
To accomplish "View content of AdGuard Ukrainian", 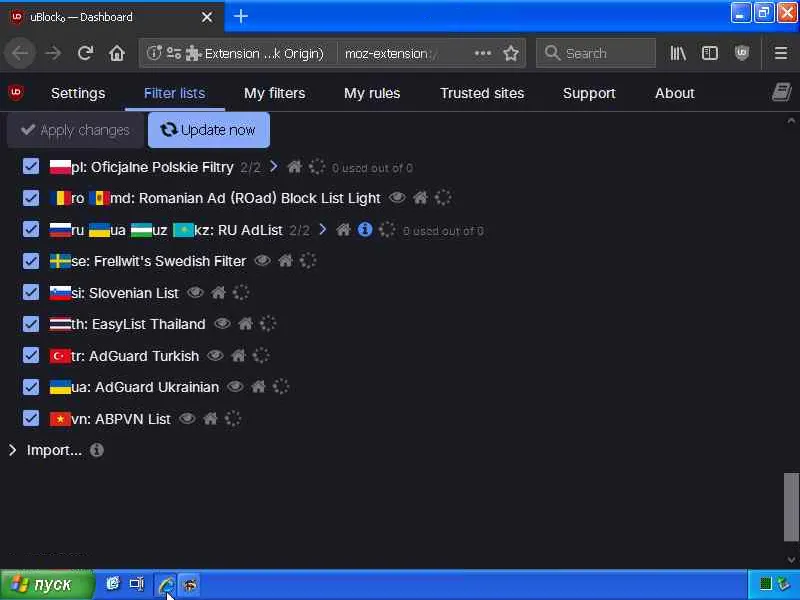I will pyautogui.click(x=235, y=387).
